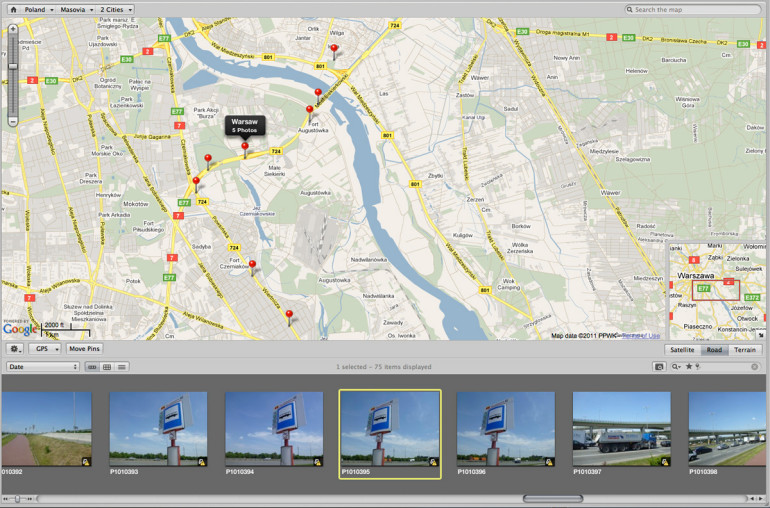This screenshot has width=770, height=508.
Task: Click the southernmost pin on Wiertnicza road
Action: coord(289,316)
